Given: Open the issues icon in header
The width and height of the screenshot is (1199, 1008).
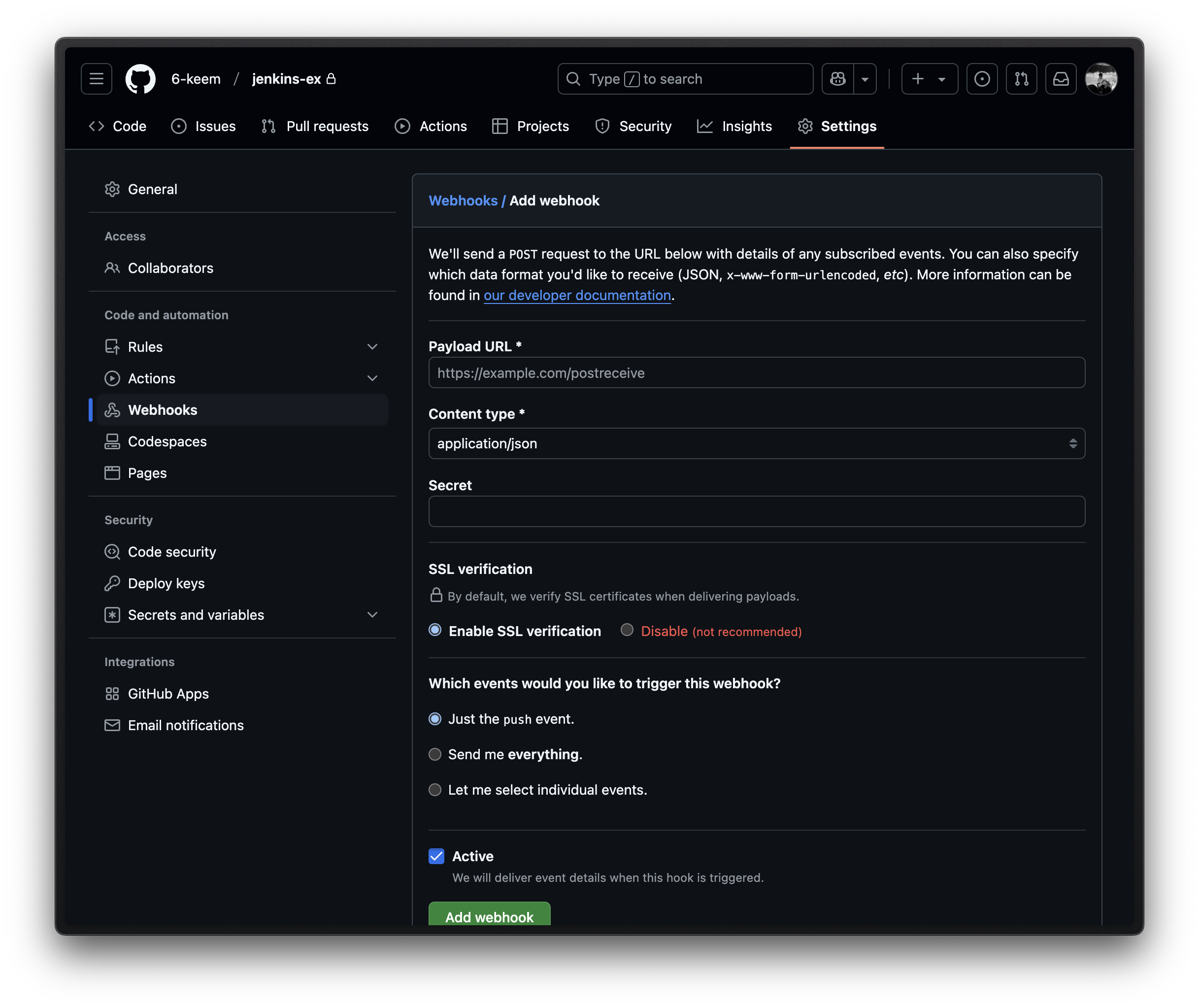Looking at the screenshot, I should [x=981, y=79].
